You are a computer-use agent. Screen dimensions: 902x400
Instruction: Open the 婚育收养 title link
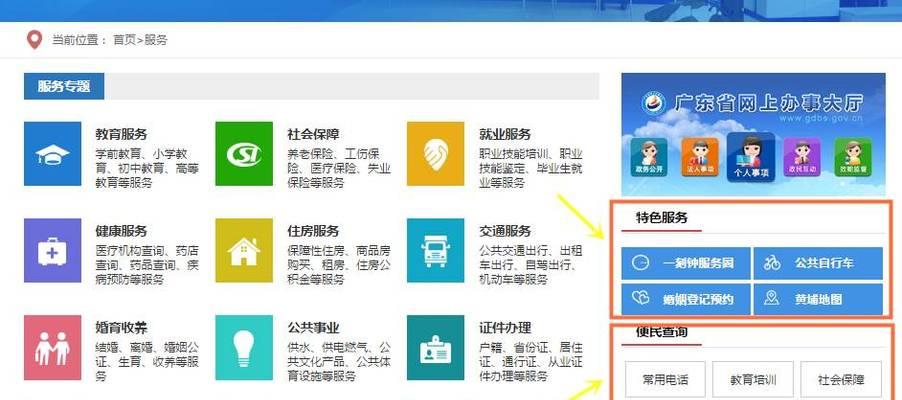pyautogui.click(x=121, y=328)
